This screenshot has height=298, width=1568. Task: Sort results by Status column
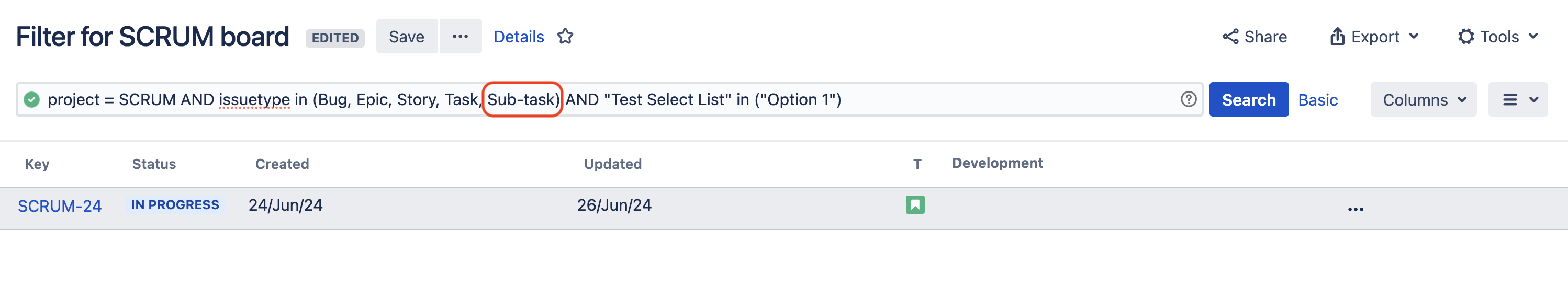click(154, 164)
